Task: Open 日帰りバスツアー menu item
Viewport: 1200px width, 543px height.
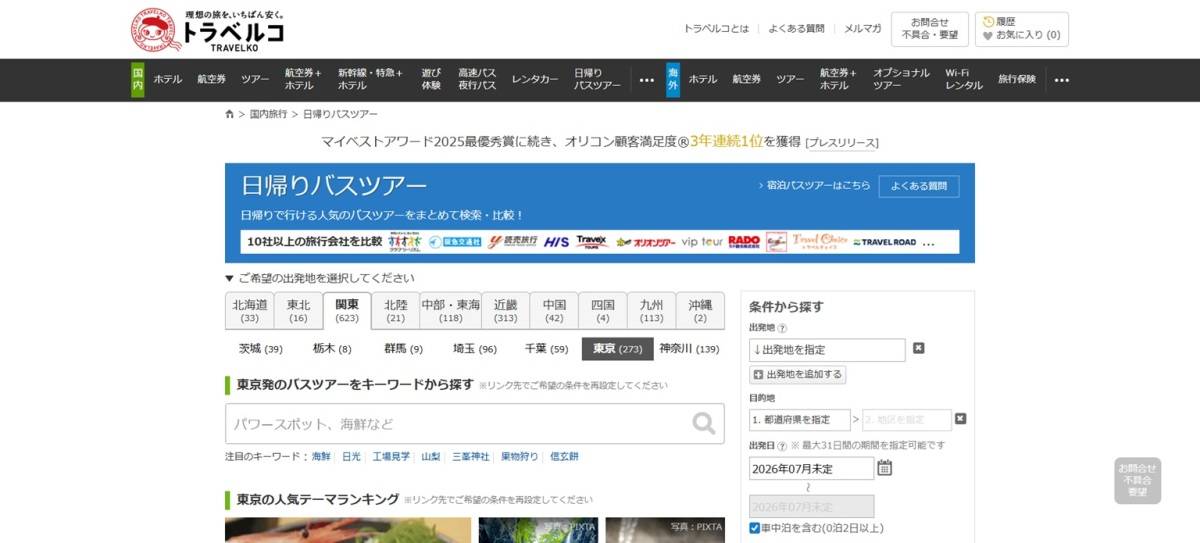Action: click(x=597, y=80)
